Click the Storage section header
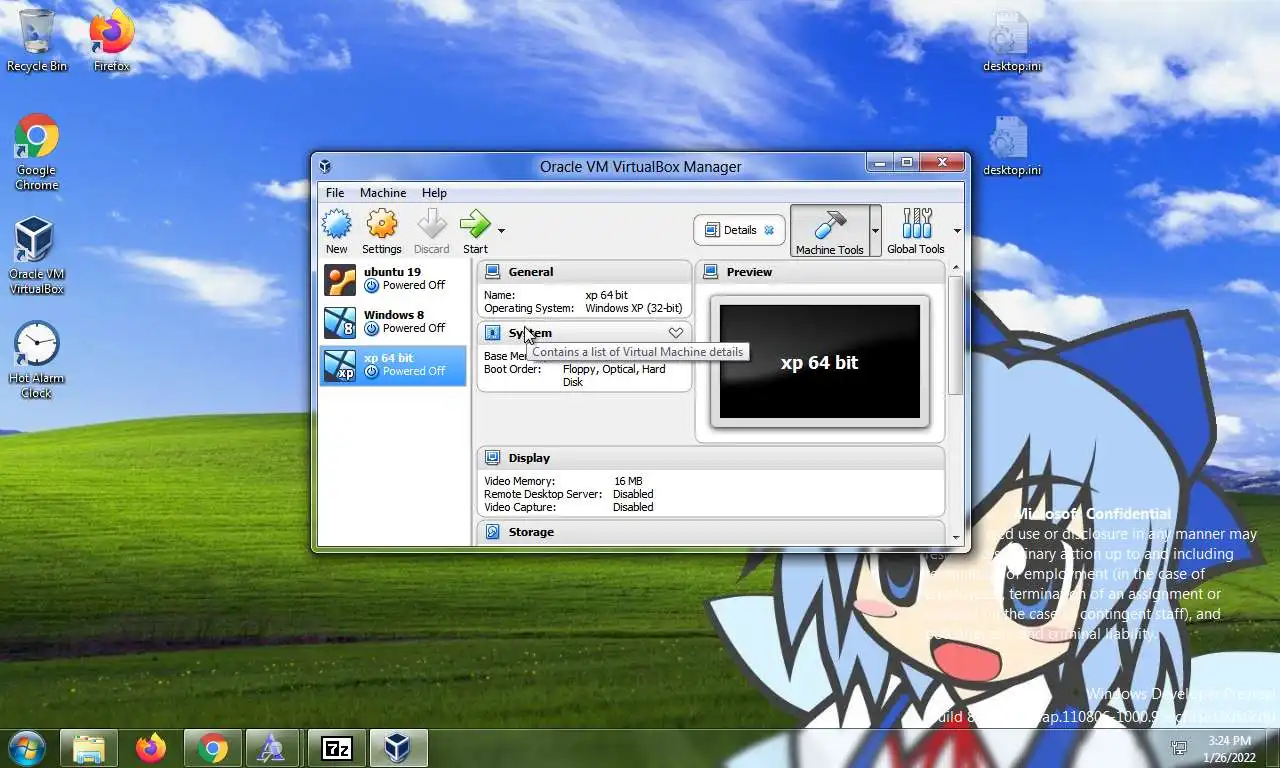This screenshot has width=1280, height=768. tap(711, 532)
